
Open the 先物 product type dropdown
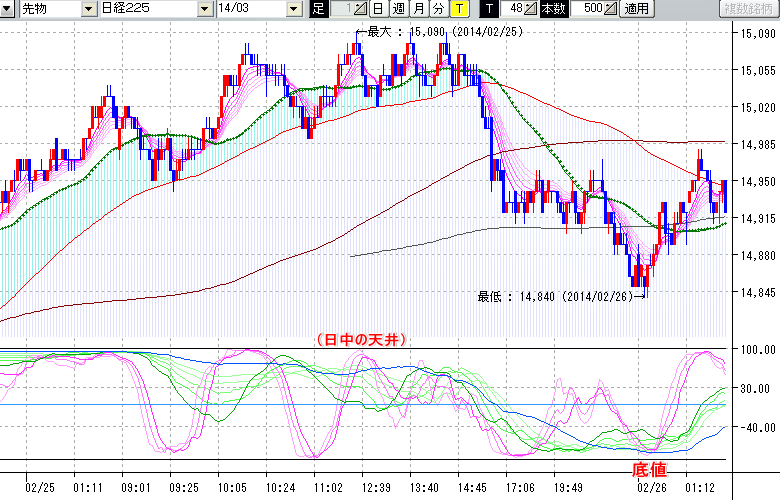[89, 9]
